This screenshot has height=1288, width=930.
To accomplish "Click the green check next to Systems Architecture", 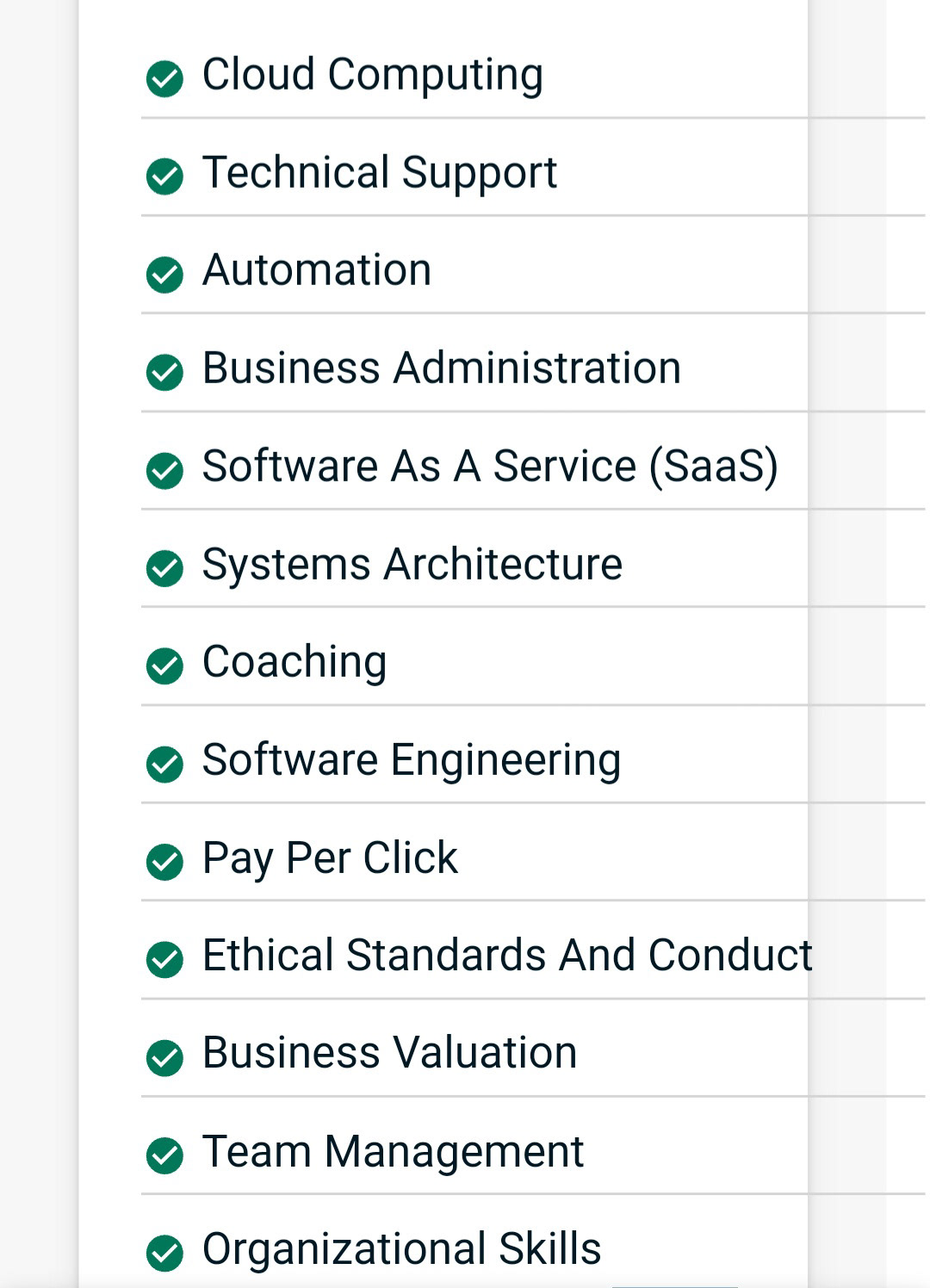I will (164, 568).
